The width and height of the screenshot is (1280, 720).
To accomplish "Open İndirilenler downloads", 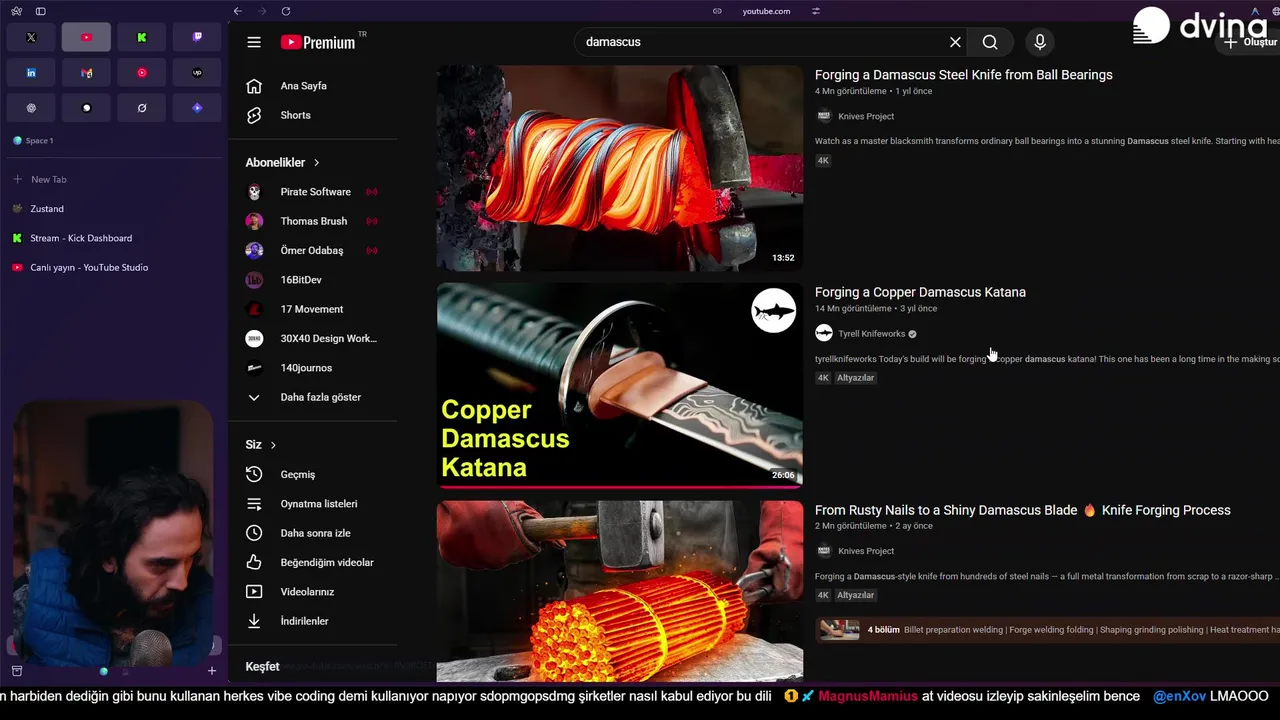I will click(313, 621).
